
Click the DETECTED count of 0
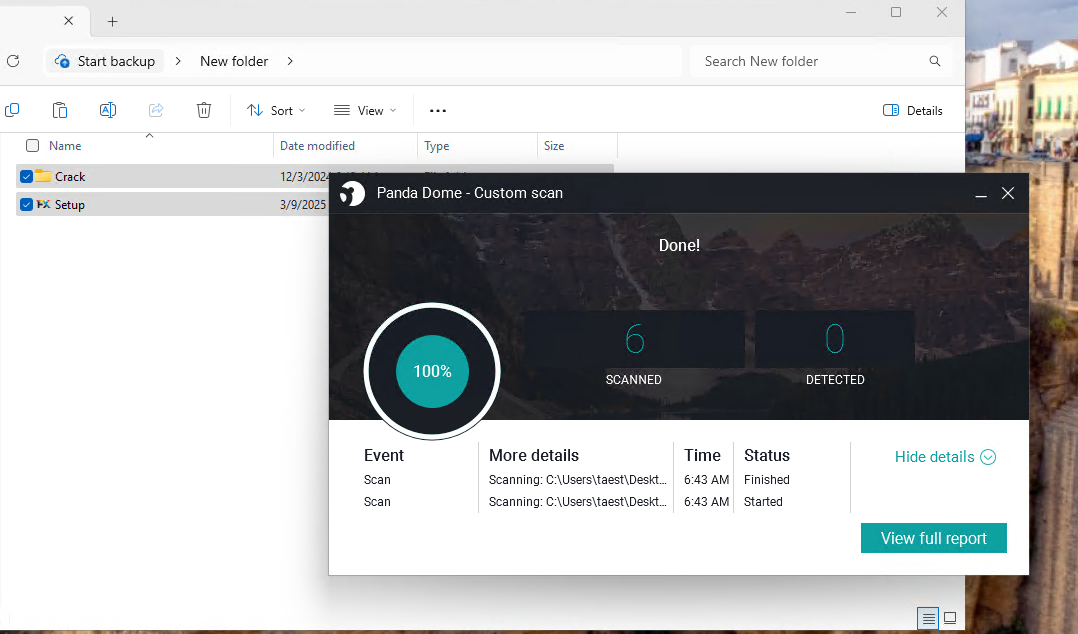835,339
